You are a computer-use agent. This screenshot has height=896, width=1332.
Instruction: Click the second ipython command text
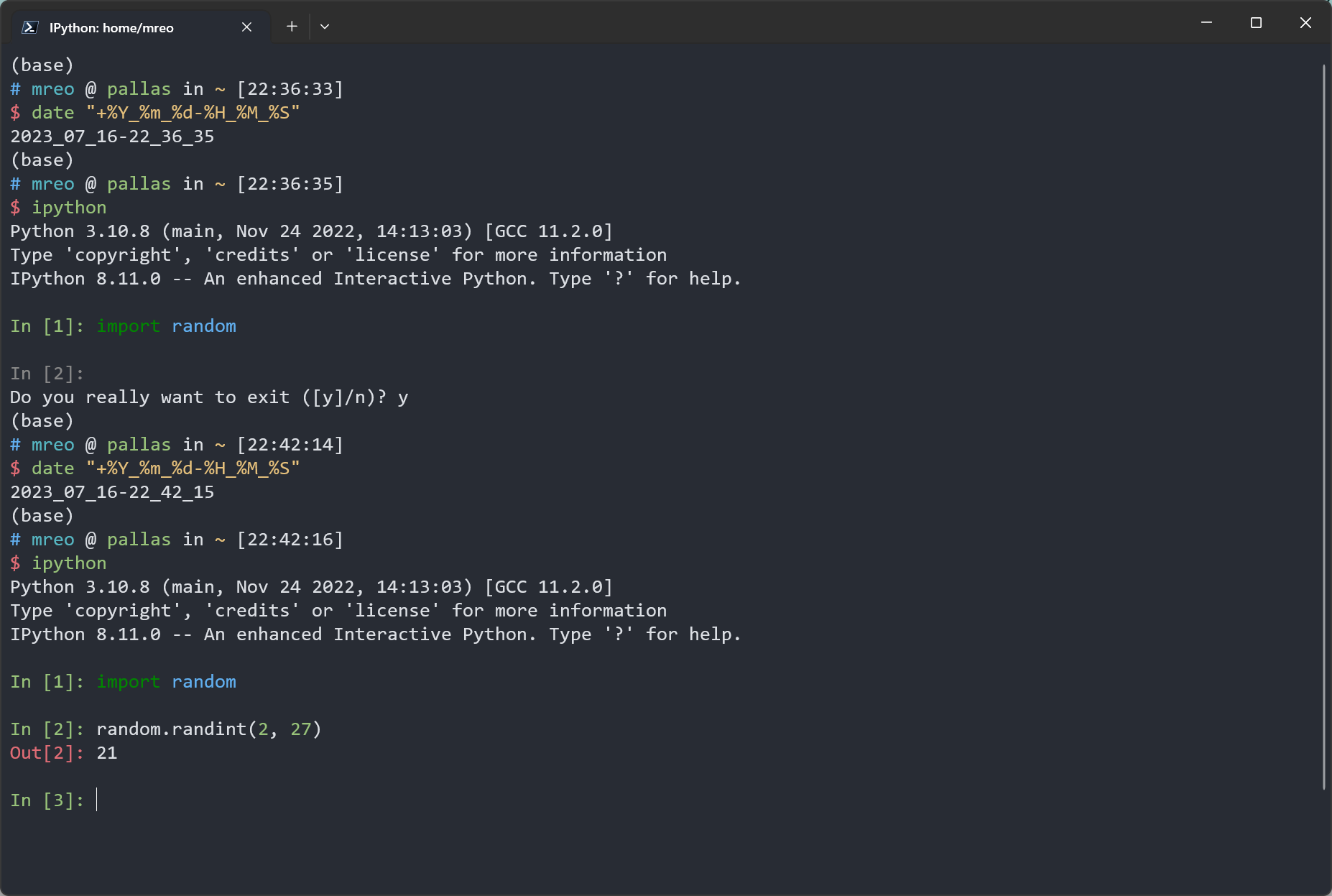pos(68,563)
